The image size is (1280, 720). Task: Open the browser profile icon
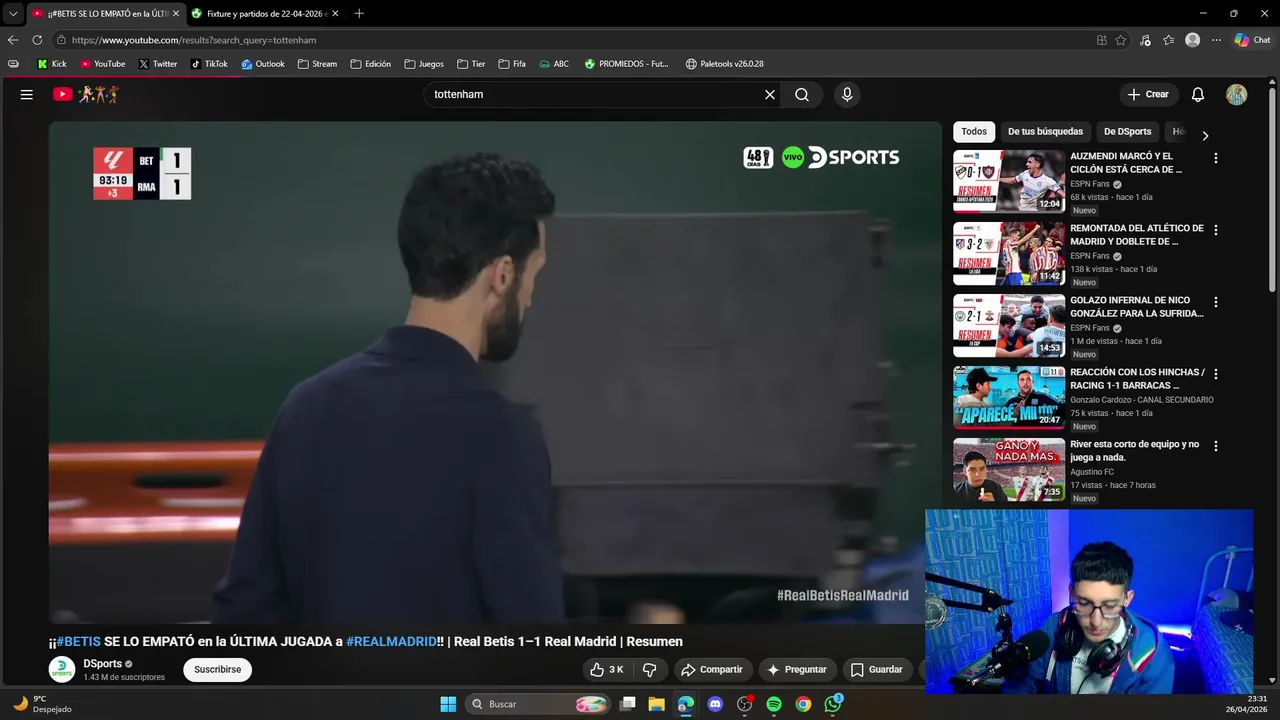click(1192, 40)
